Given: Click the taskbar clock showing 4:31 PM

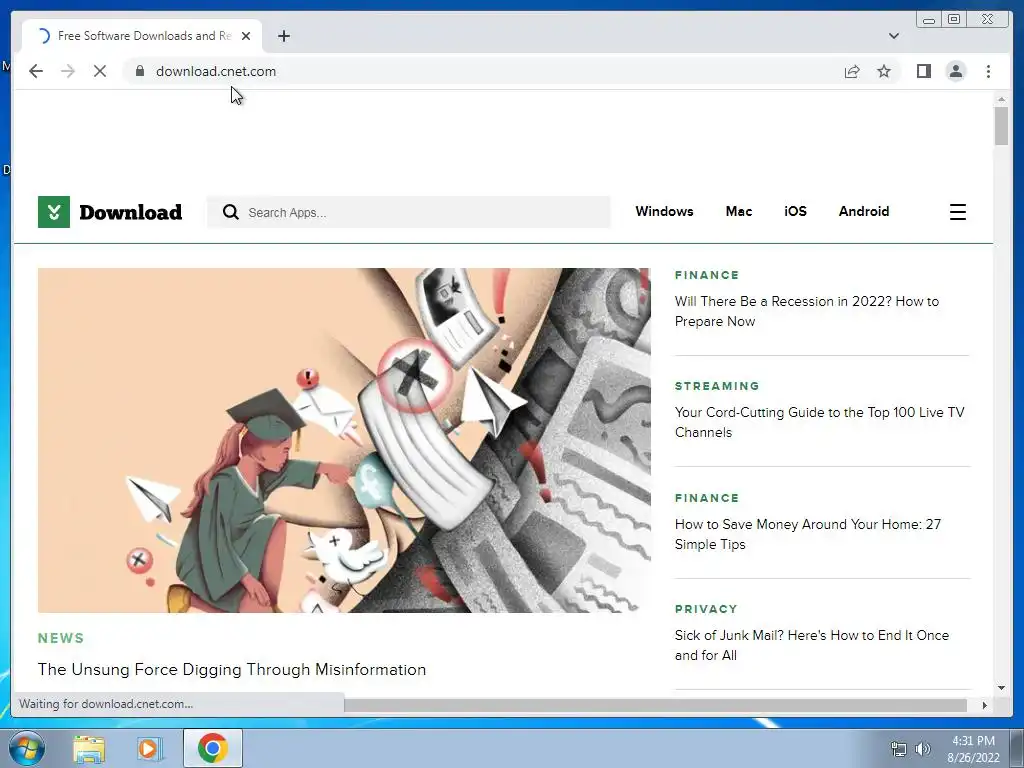Looking at the screenshot, I should (x=973, y=749).
